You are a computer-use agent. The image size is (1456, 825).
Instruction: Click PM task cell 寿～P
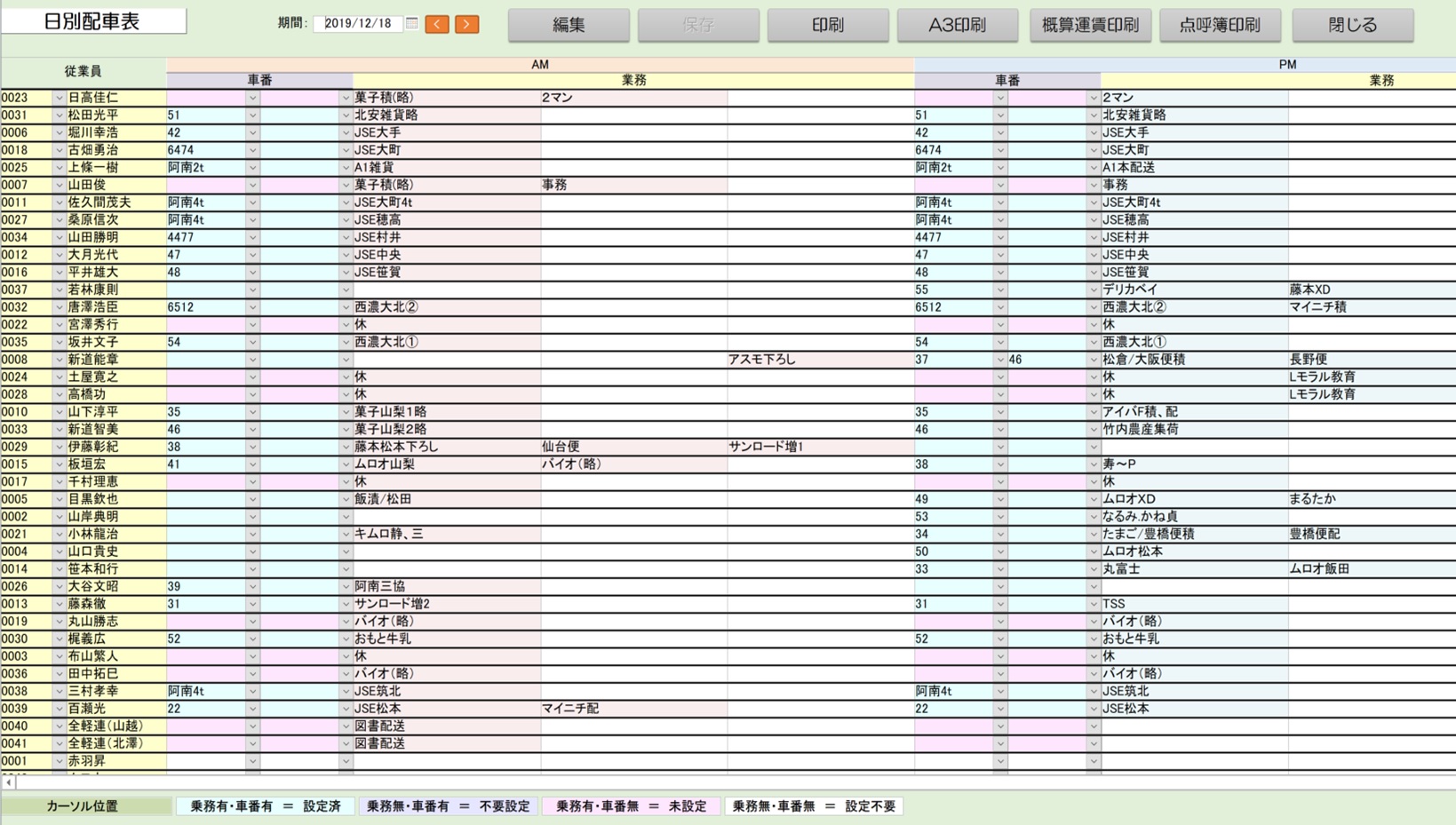tap(1194, 464)
